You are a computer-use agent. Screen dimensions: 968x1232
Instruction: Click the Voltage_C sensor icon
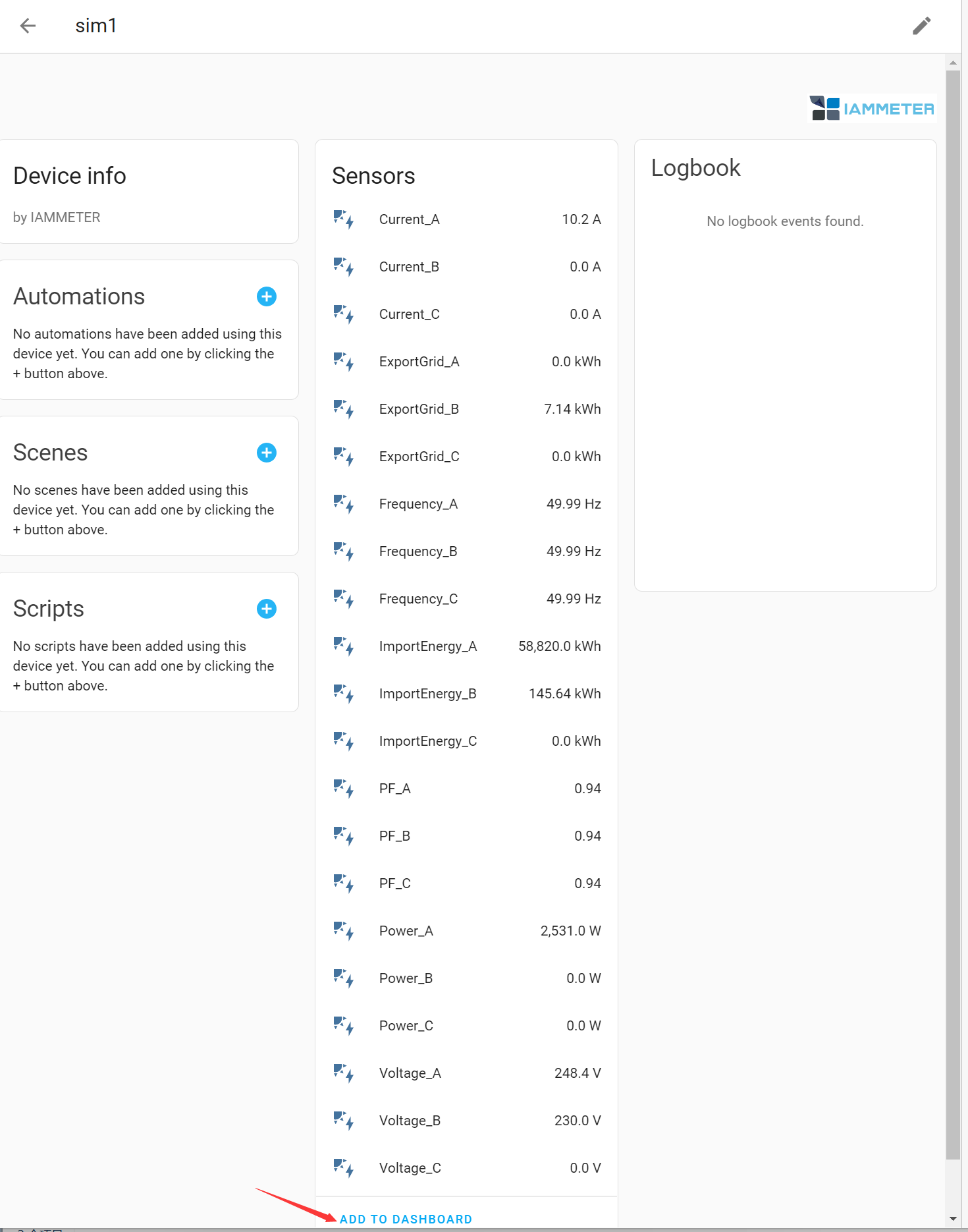[x=343, y=1168]
